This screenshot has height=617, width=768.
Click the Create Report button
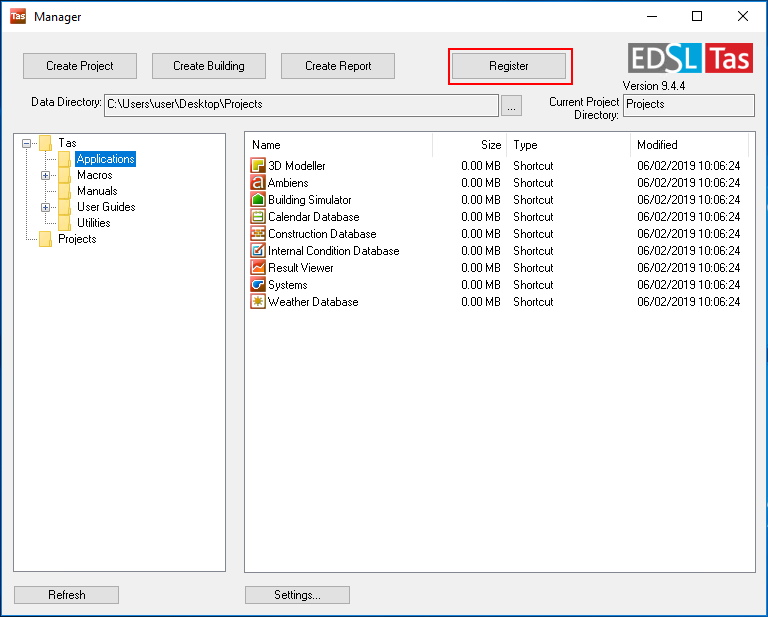click(x=338, y=66)
